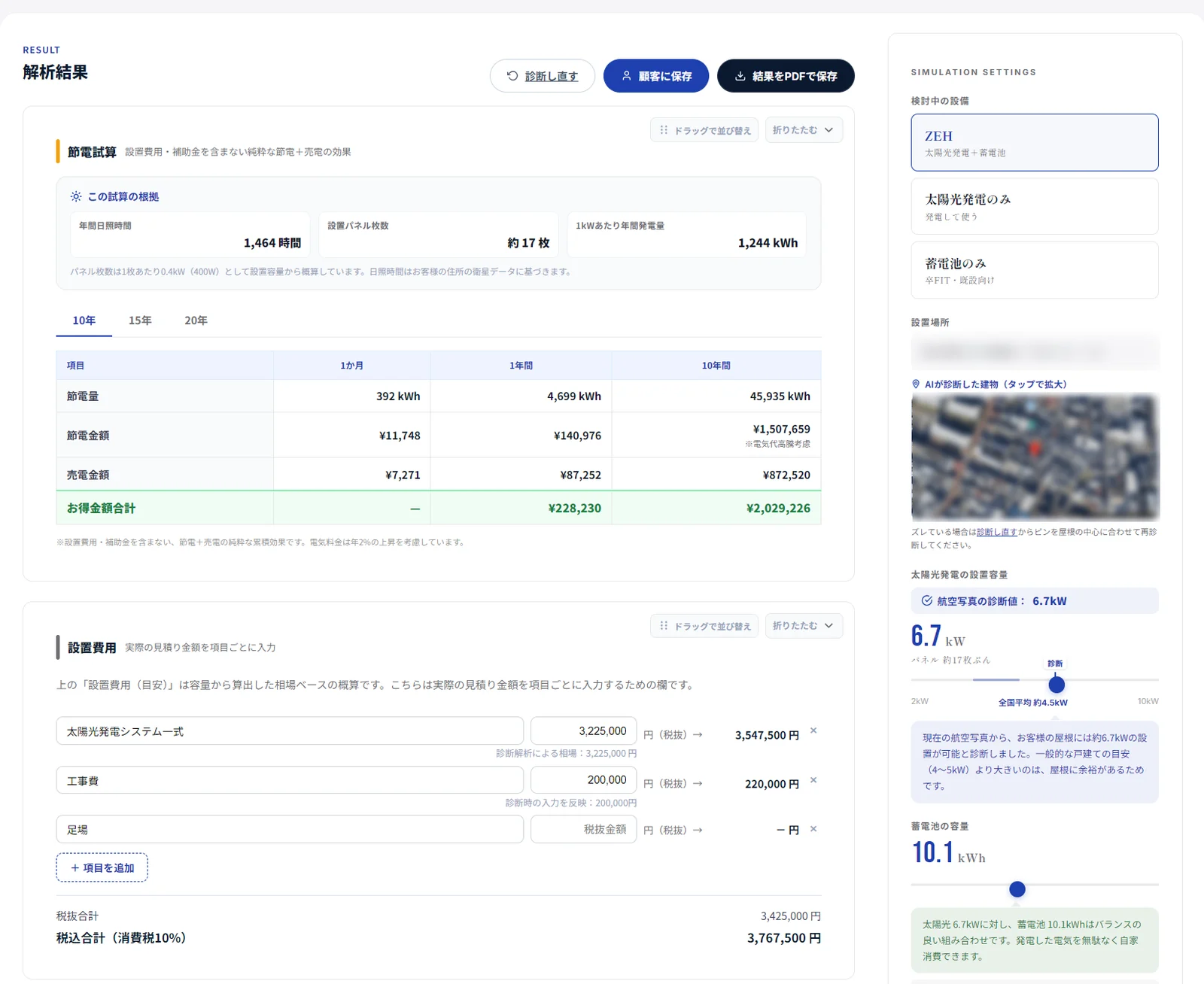Image resolution: width=1204 pixels, height=984 pixels.
Task: Click the person icon in 顧客に保存
Action: 626,76
